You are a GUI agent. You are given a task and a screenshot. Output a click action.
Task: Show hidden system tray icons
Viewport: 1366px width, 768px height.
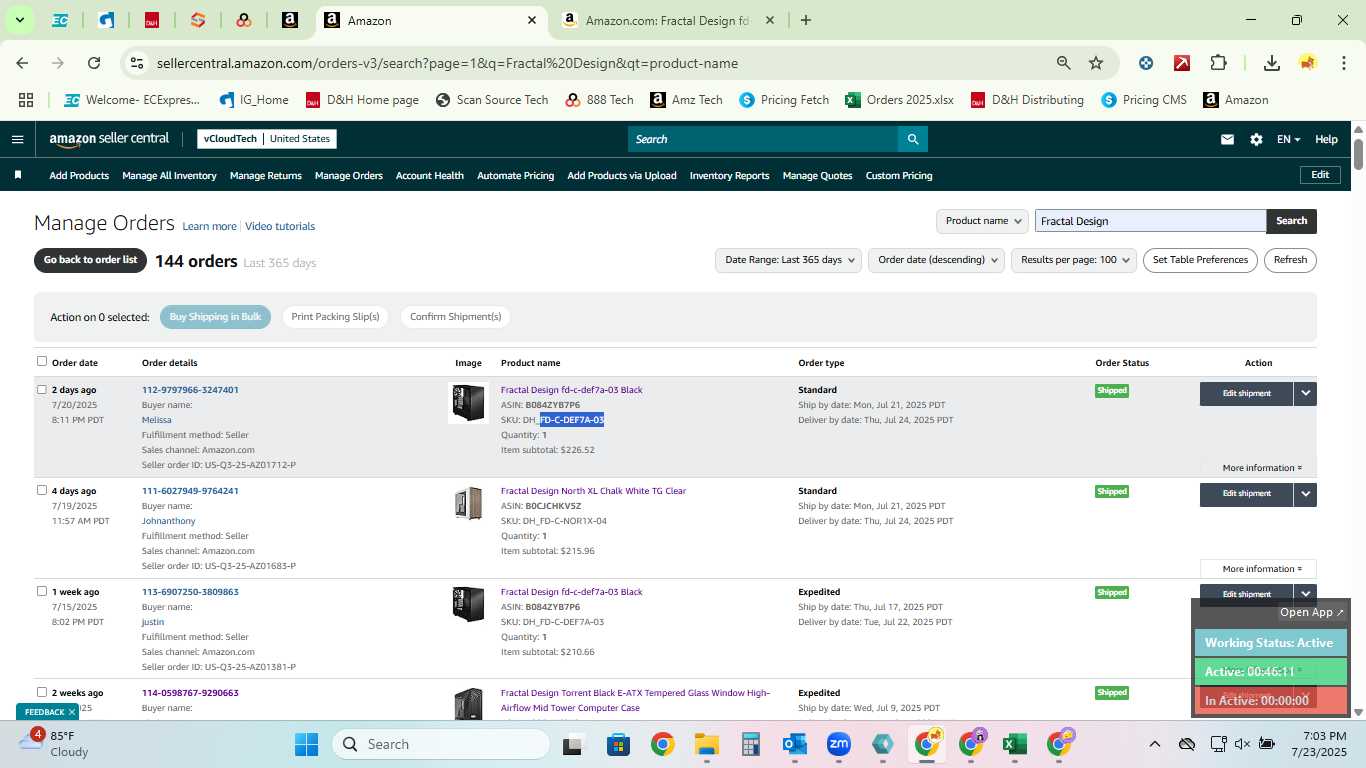1154,744
